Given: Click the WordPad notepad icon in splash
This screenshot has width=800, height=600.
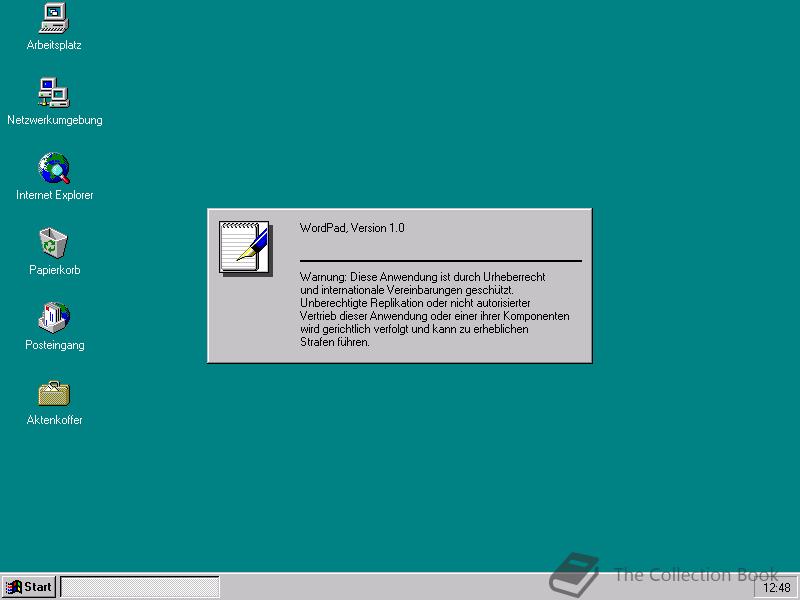Looking at the screenshot, I should 246,248.
